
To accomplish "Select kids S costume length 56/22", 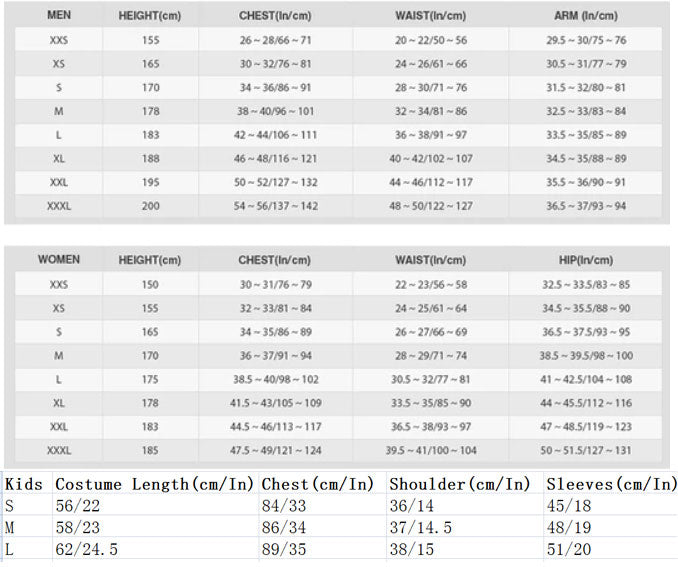I will (x=78, y=506).
